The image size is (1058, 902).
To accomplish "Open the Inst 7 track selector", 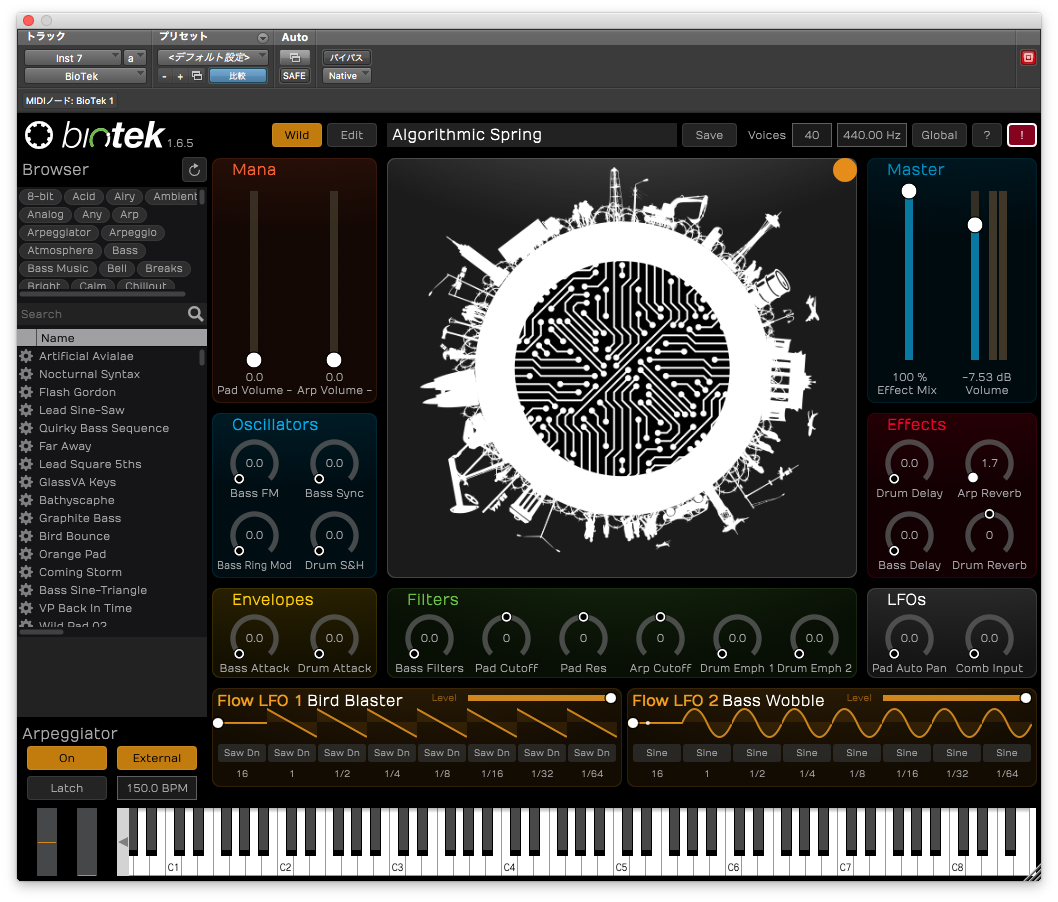I will (73, 58).
